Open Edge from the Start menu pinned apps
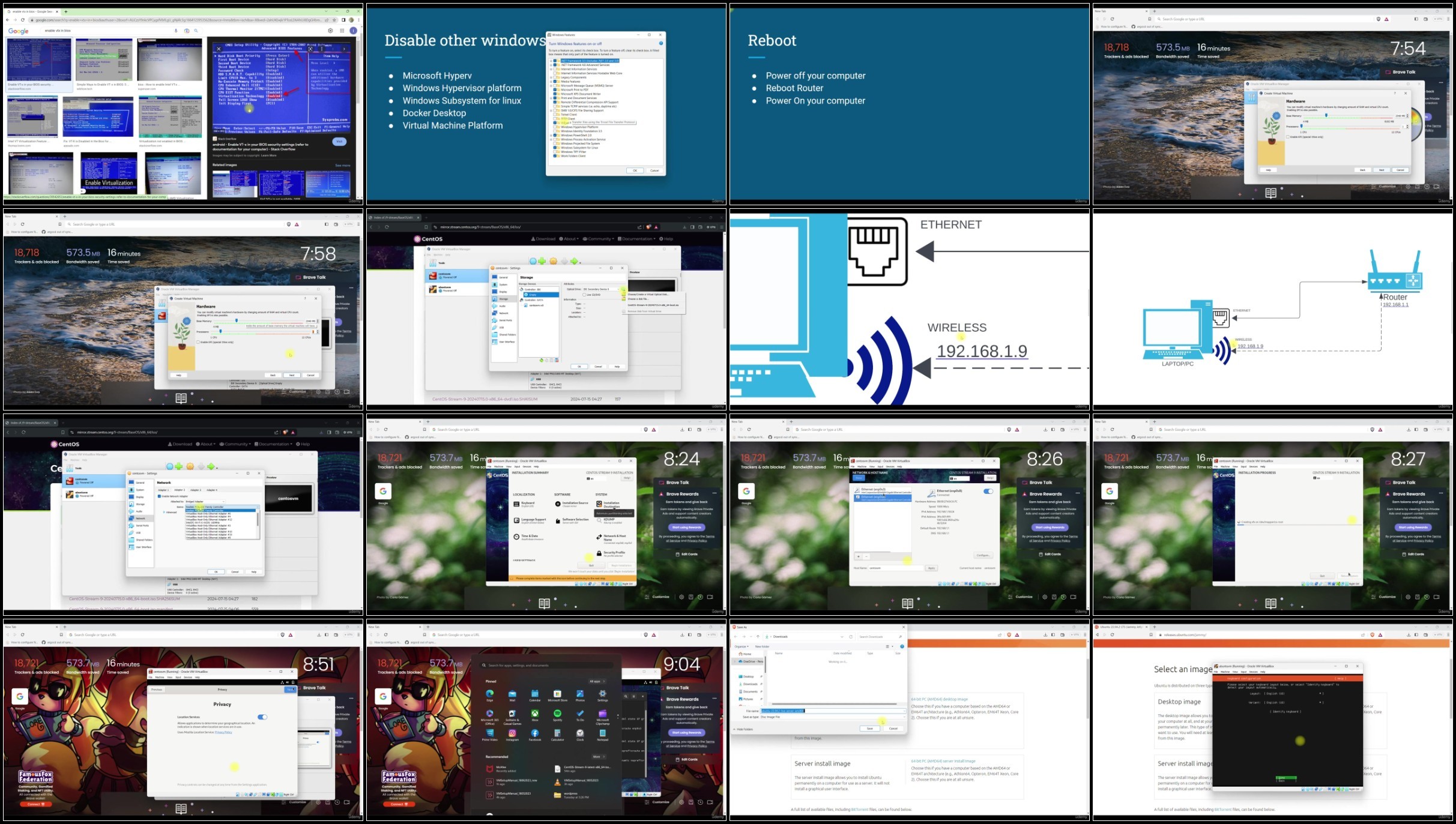This screenshot has height=824, width=1456. [490, 696]
